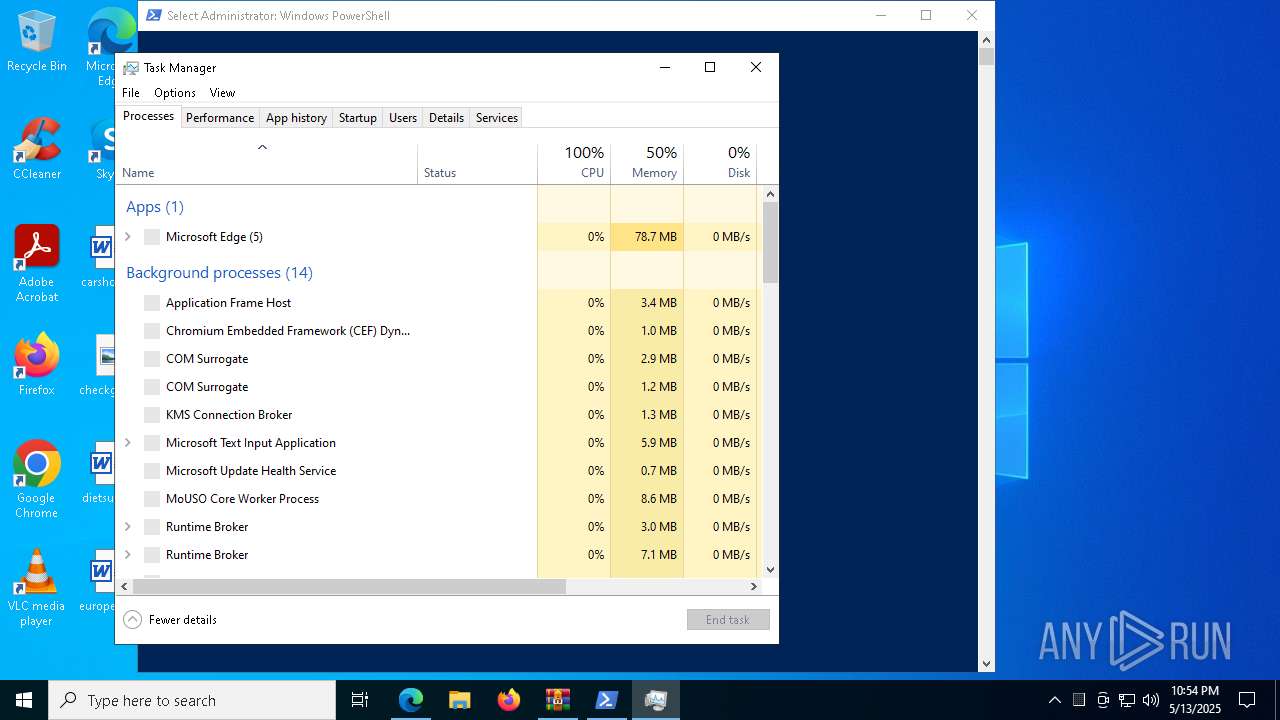1280x720 pixels.
Task: Open Microsoft Edge from taskbar
Action: 411,700
